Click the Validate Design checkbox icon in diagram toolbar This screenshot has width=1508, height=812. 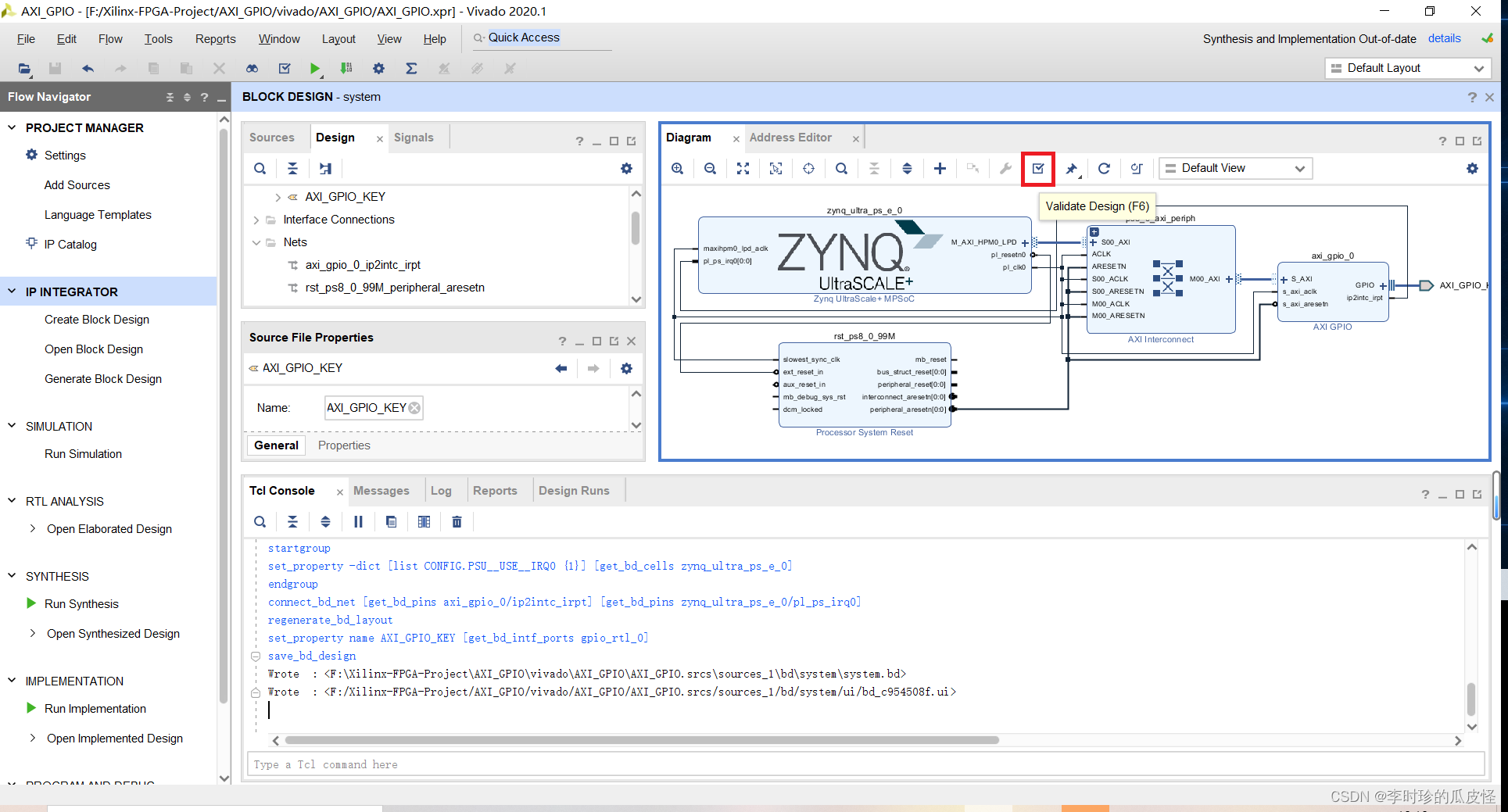(1038, 168)
